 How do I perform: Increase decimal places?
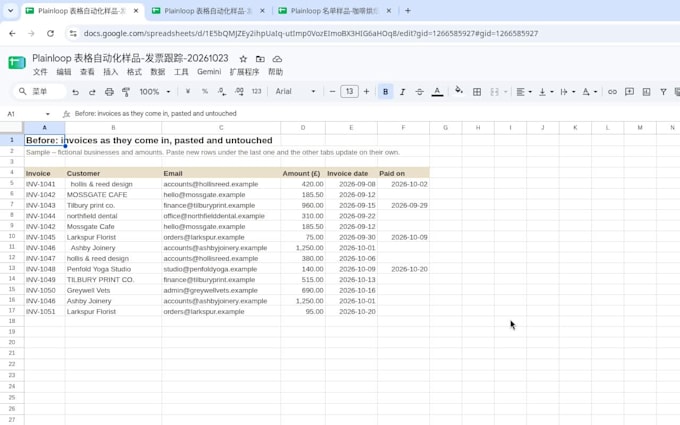pos(239,92)
